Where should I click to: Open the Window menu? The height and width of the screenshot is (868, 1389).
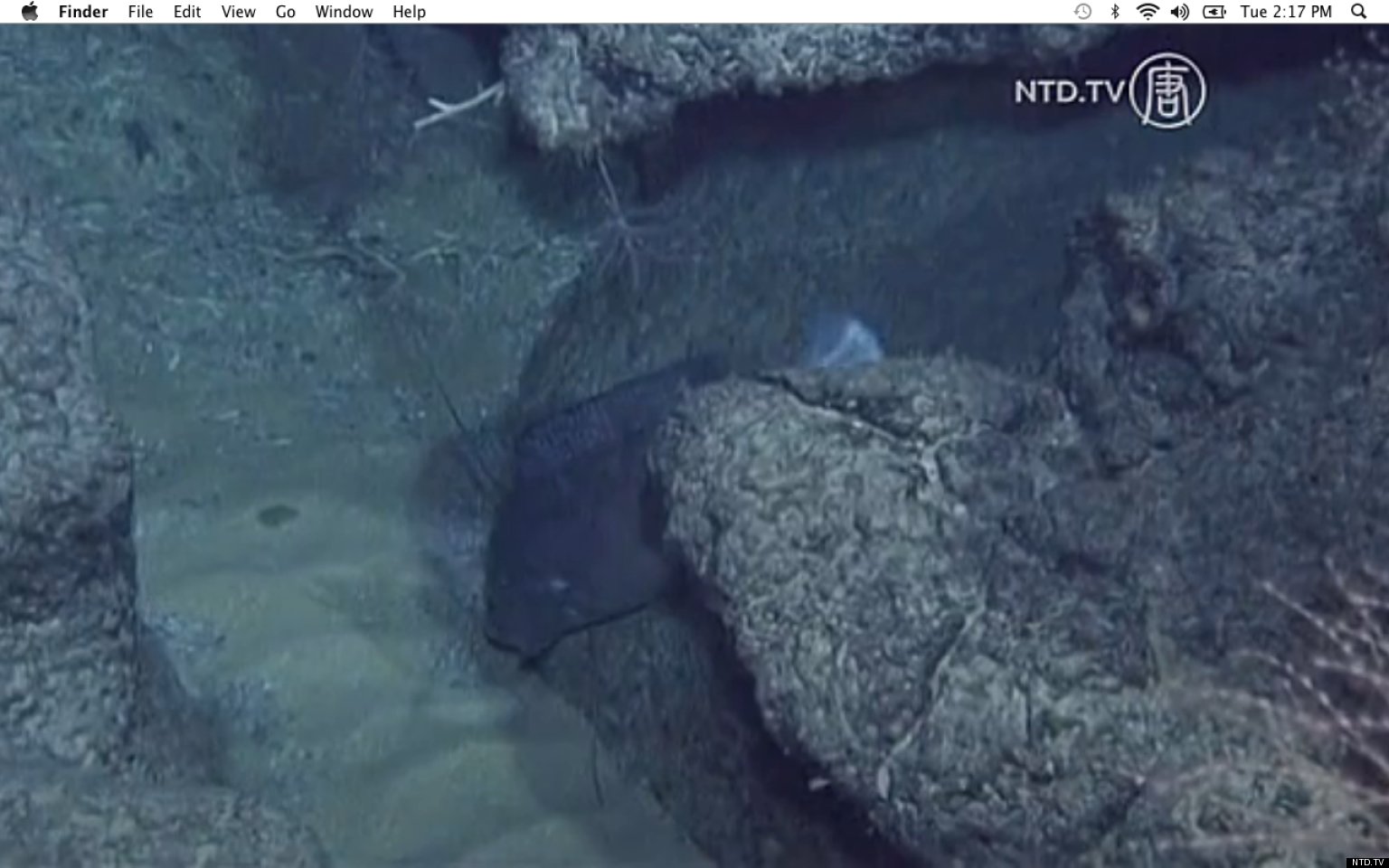click(x=344, y=12)
